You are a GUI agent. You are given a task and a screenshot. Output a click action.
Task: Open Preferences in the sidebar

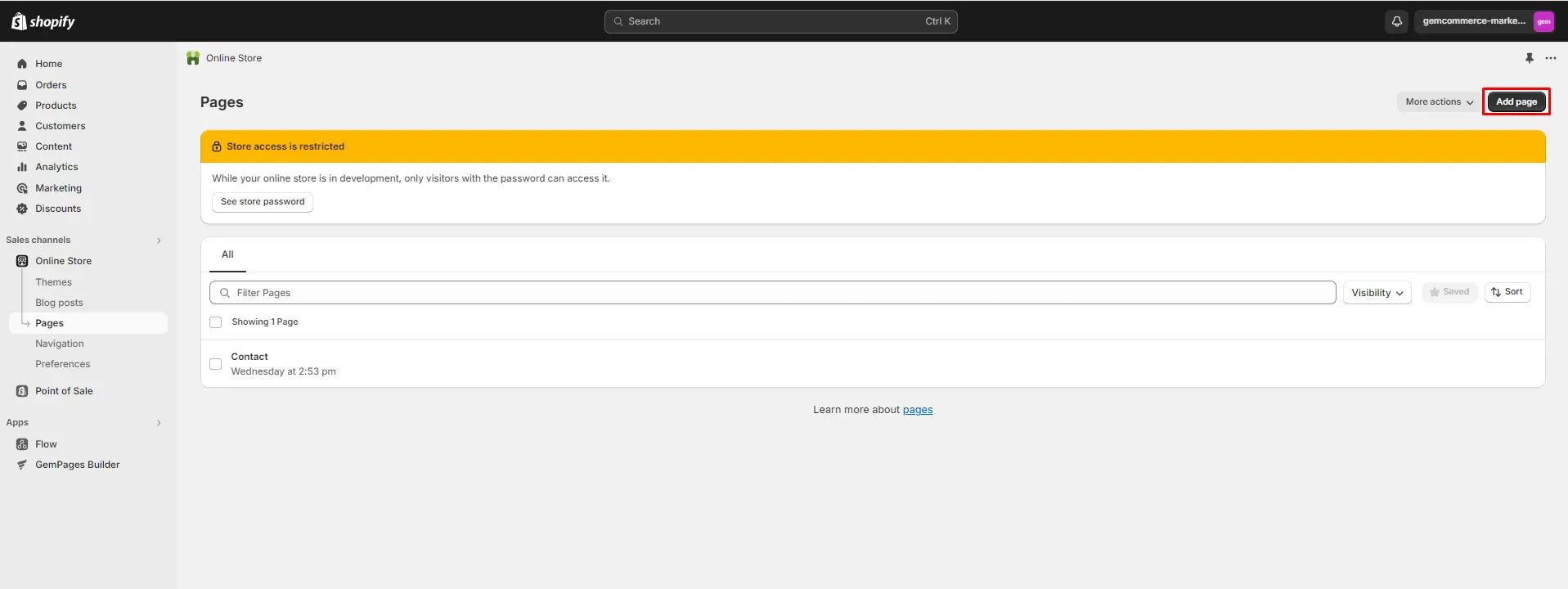point(63,364)
